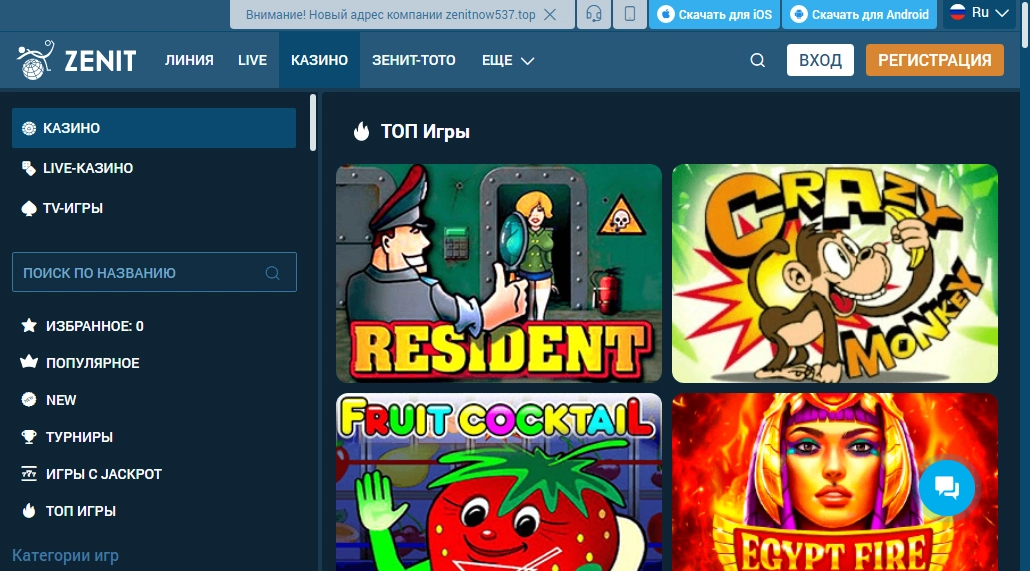Select the КАЗИНО tab
1030x571 pixels.
319,60
